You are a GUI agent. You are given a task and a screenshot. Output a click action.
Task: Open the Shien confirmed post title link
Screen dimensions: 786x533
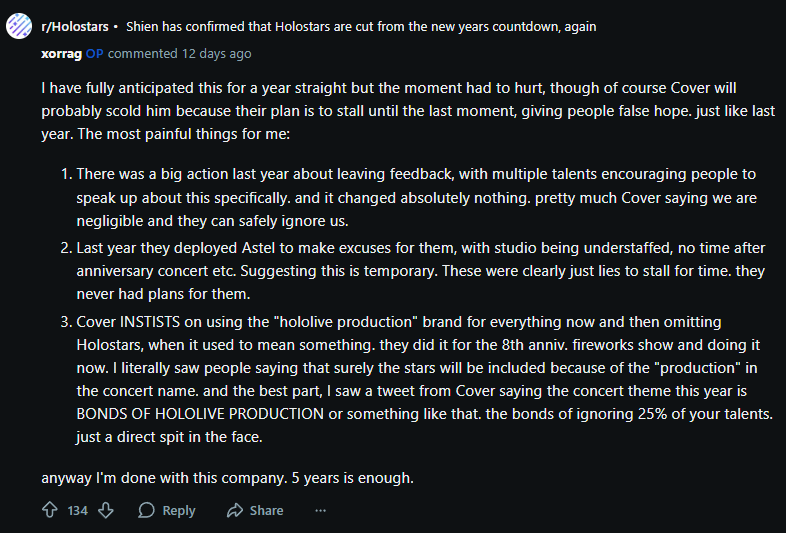click(360, 27)
